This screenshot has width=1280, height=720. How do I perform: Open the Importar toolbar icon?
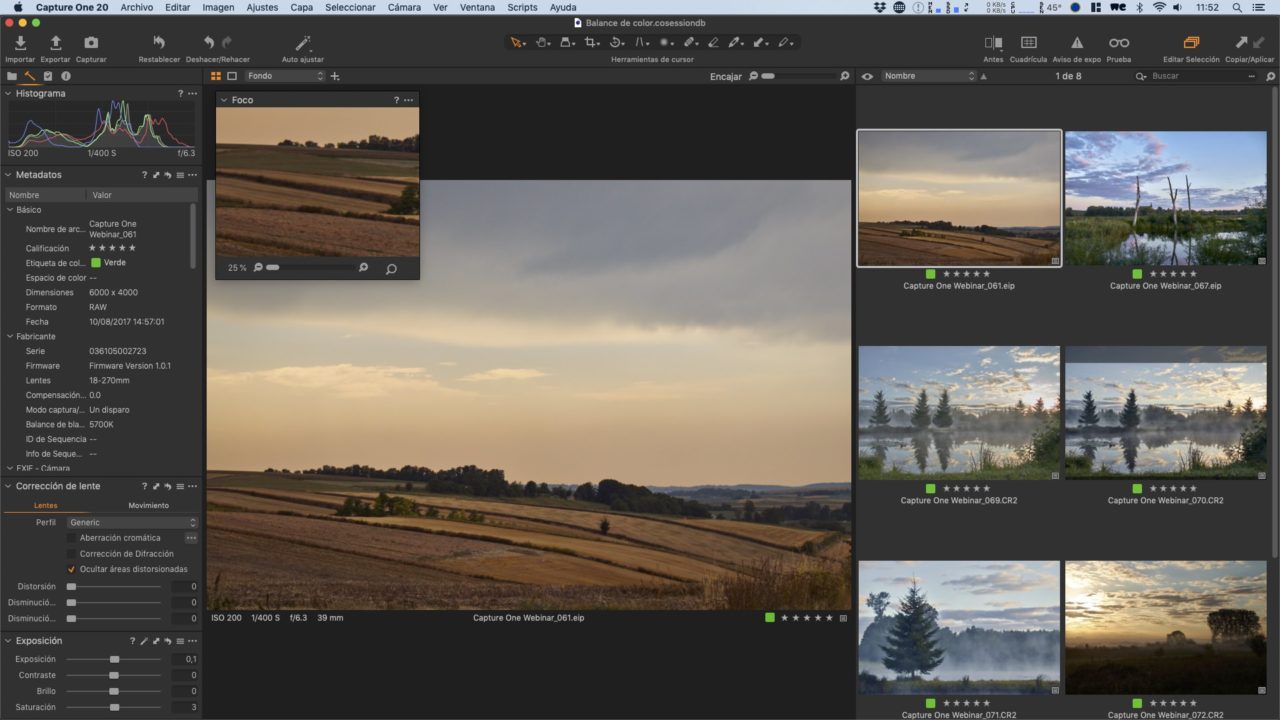19,43
